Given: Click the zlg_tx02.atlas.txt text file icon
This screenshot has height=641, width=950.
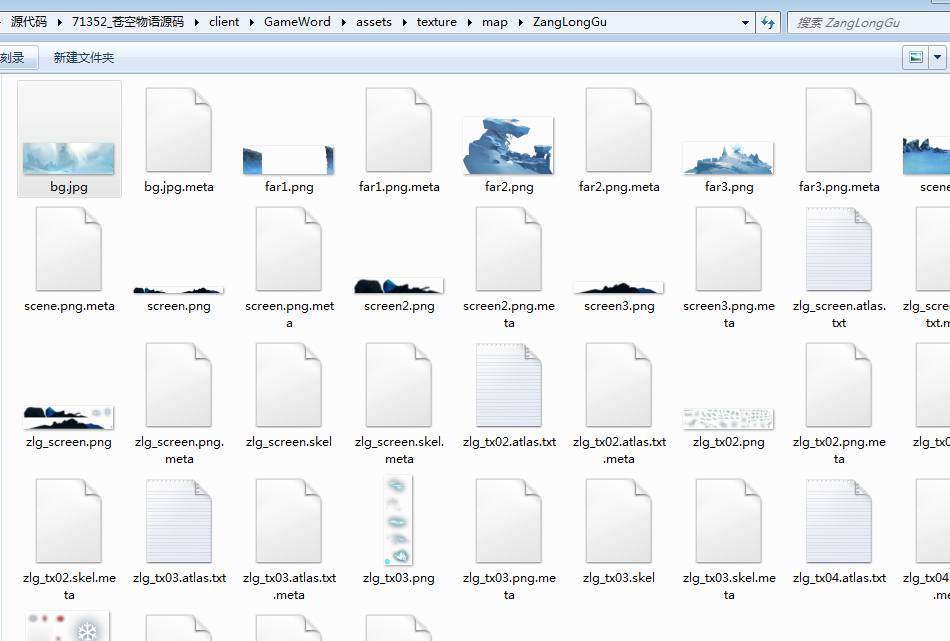Looking at the screenshot, I should [508, 385].
